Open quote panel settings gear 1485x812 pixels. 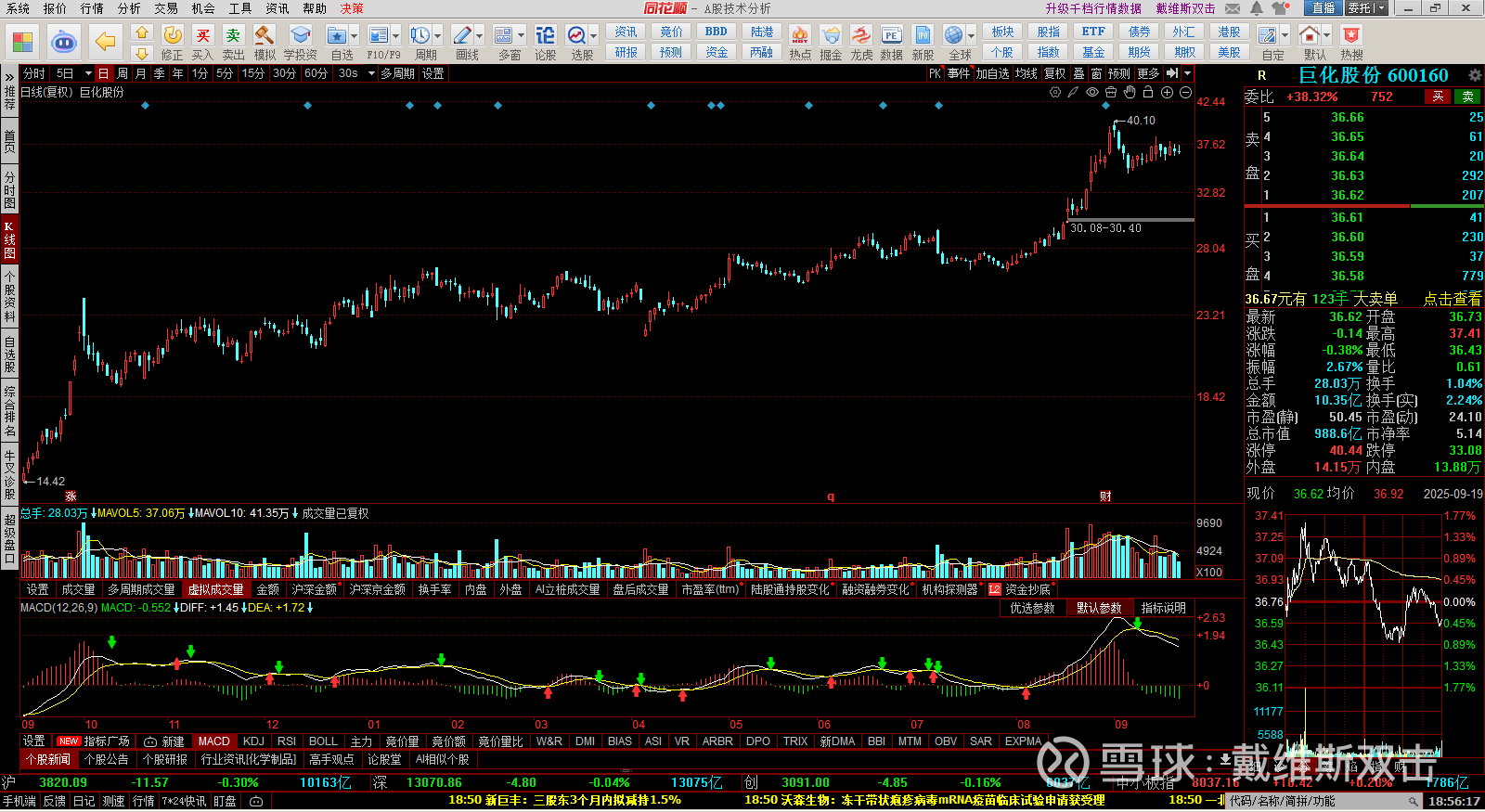click(1475, 75)
